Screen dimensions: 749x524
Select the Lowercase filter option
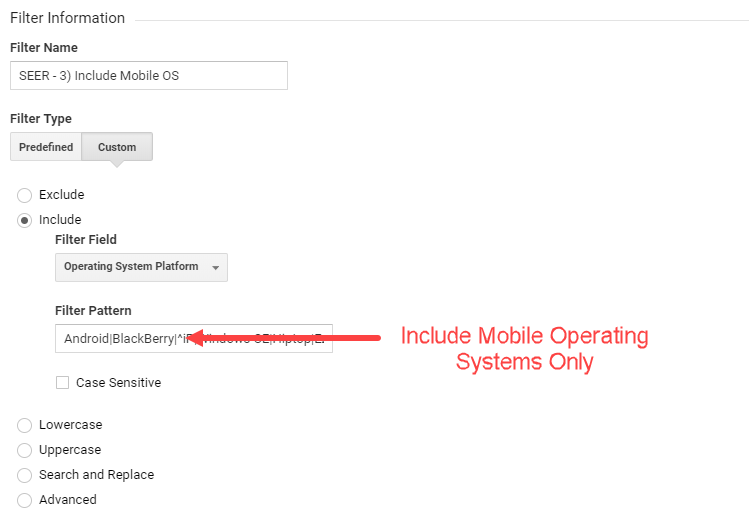[25, 425]
